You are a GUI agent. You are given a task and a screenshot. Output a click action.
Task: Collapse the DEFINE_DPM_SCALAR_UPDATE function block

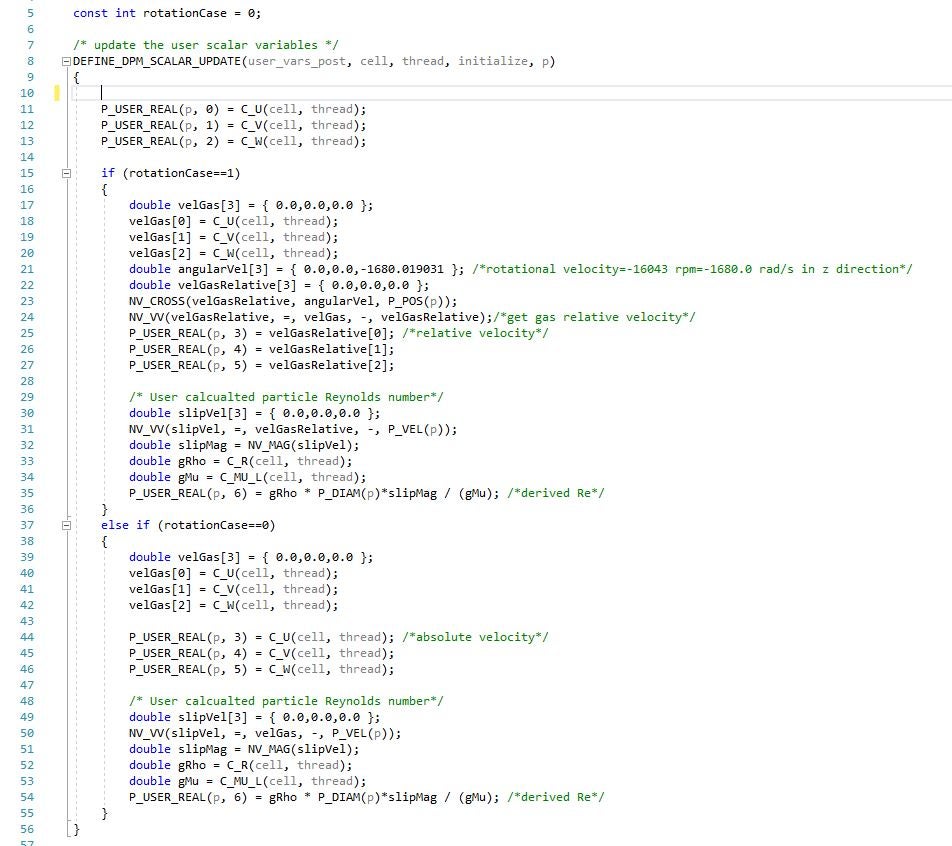[x=67, y=61]
